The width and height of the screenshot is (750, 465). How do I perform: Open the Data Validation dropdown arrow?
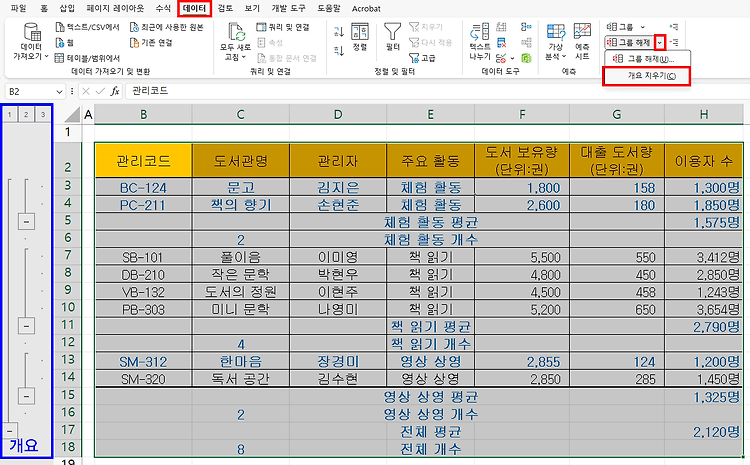click(x=512, y=58)
